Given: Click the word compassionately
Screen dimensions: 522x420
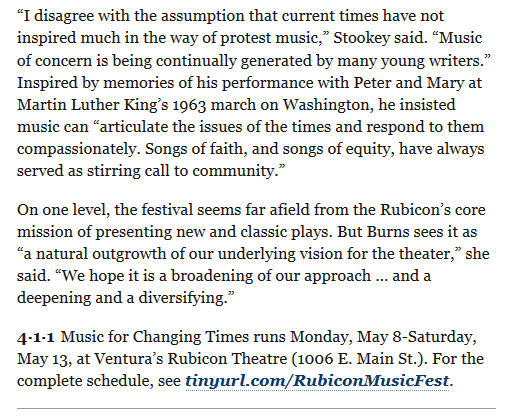Looking at the screenshot, I should click(77, 149).
